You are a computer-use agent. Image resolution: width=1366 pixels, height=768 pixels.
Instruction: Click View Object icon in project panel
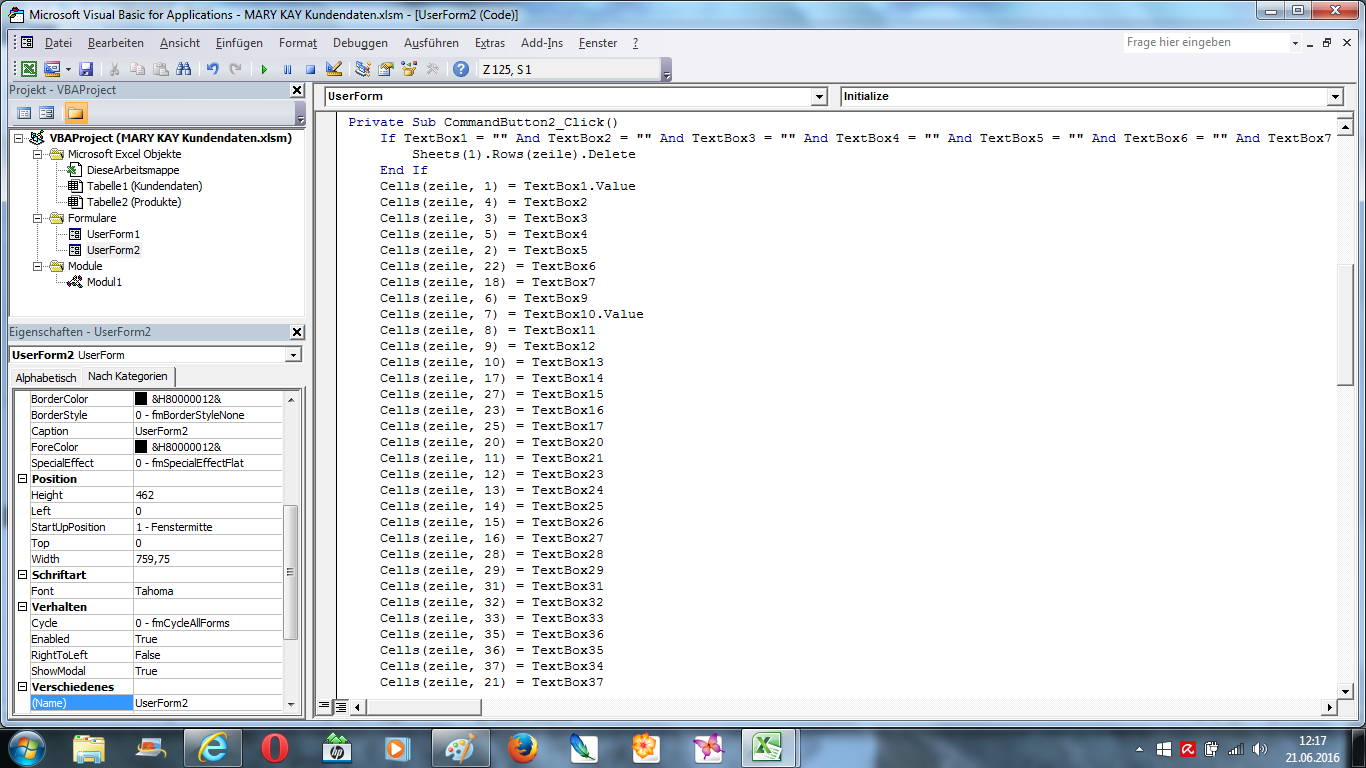[46, 113]
